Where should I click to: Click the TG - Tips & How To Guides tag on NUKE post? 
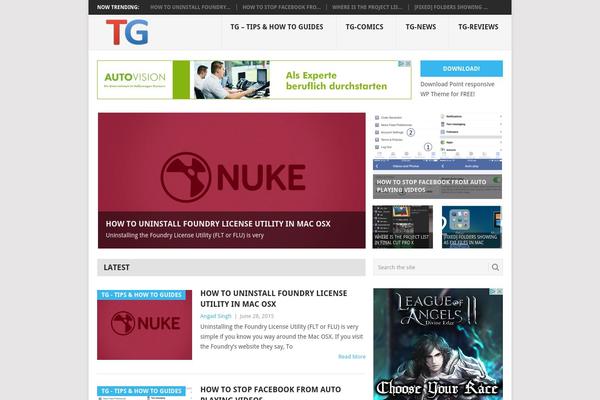141,295
